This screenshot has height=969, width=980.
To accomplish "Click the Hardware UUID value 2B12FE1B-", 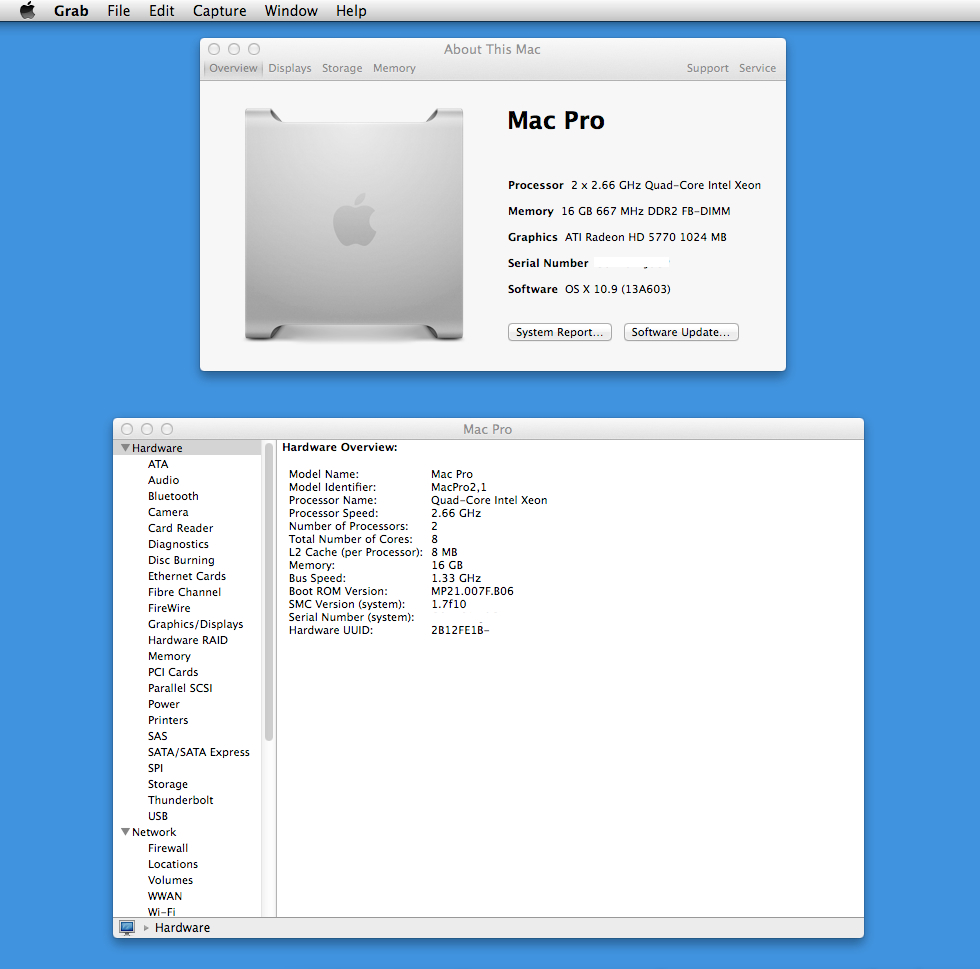I will [x=460, y=630].
